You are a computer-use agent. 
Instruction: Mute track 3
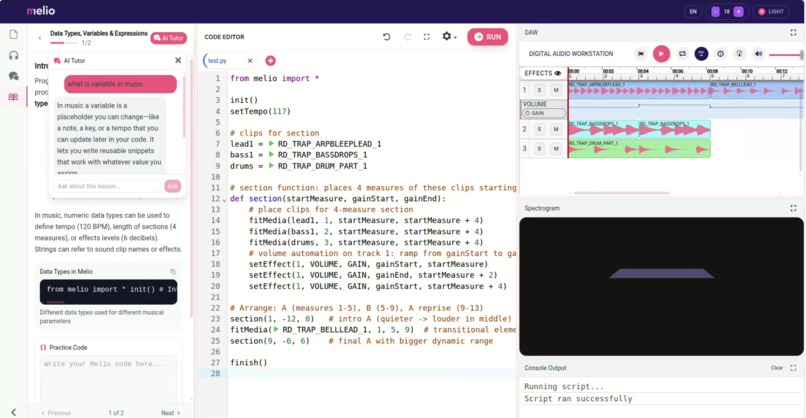[556, 149]
